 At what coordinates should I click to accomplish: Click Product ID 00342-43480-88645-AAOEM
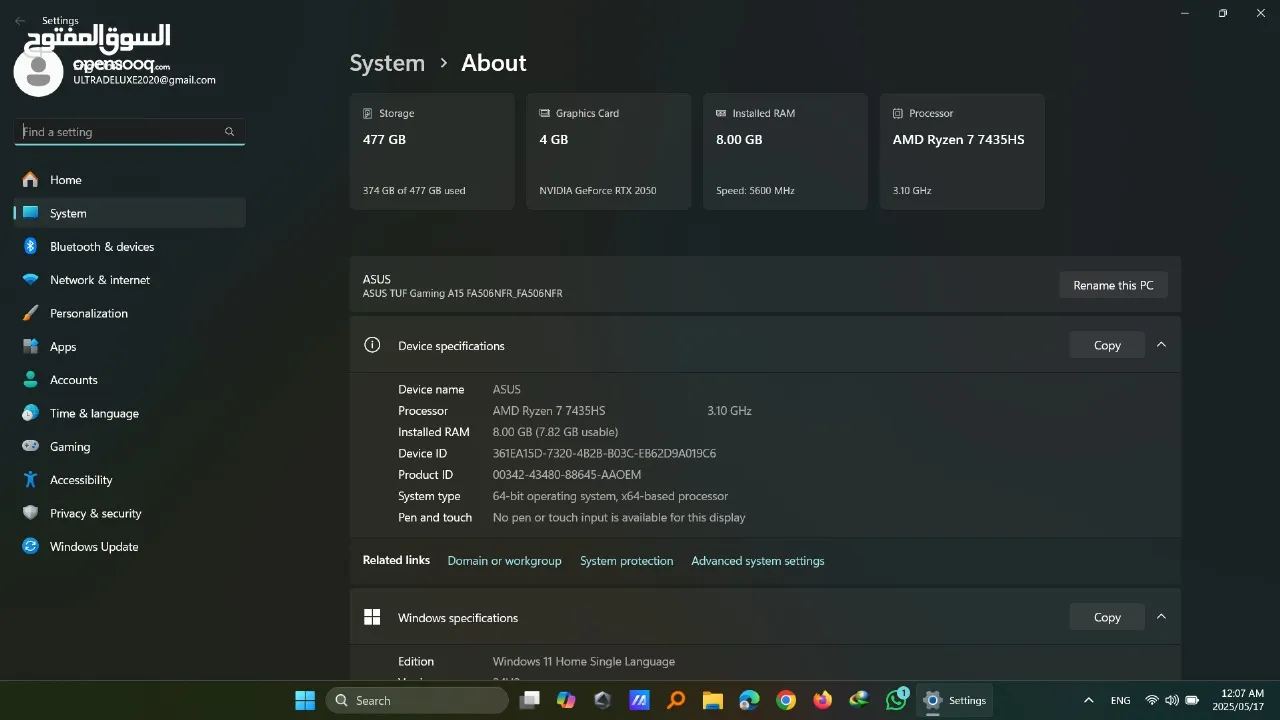click(x=567, y=475)
